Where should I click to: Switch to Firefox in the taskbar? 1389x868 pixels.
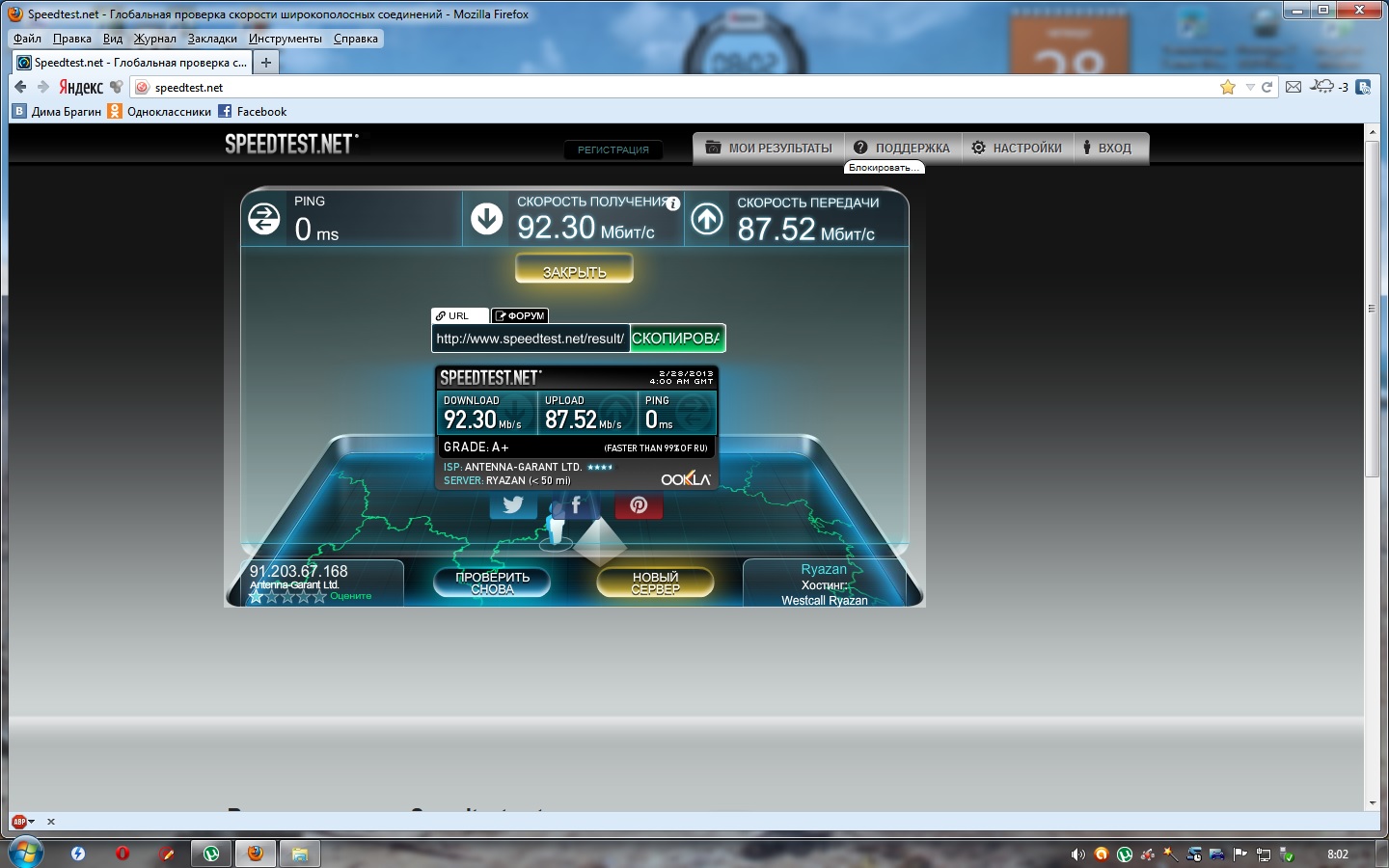256,854
